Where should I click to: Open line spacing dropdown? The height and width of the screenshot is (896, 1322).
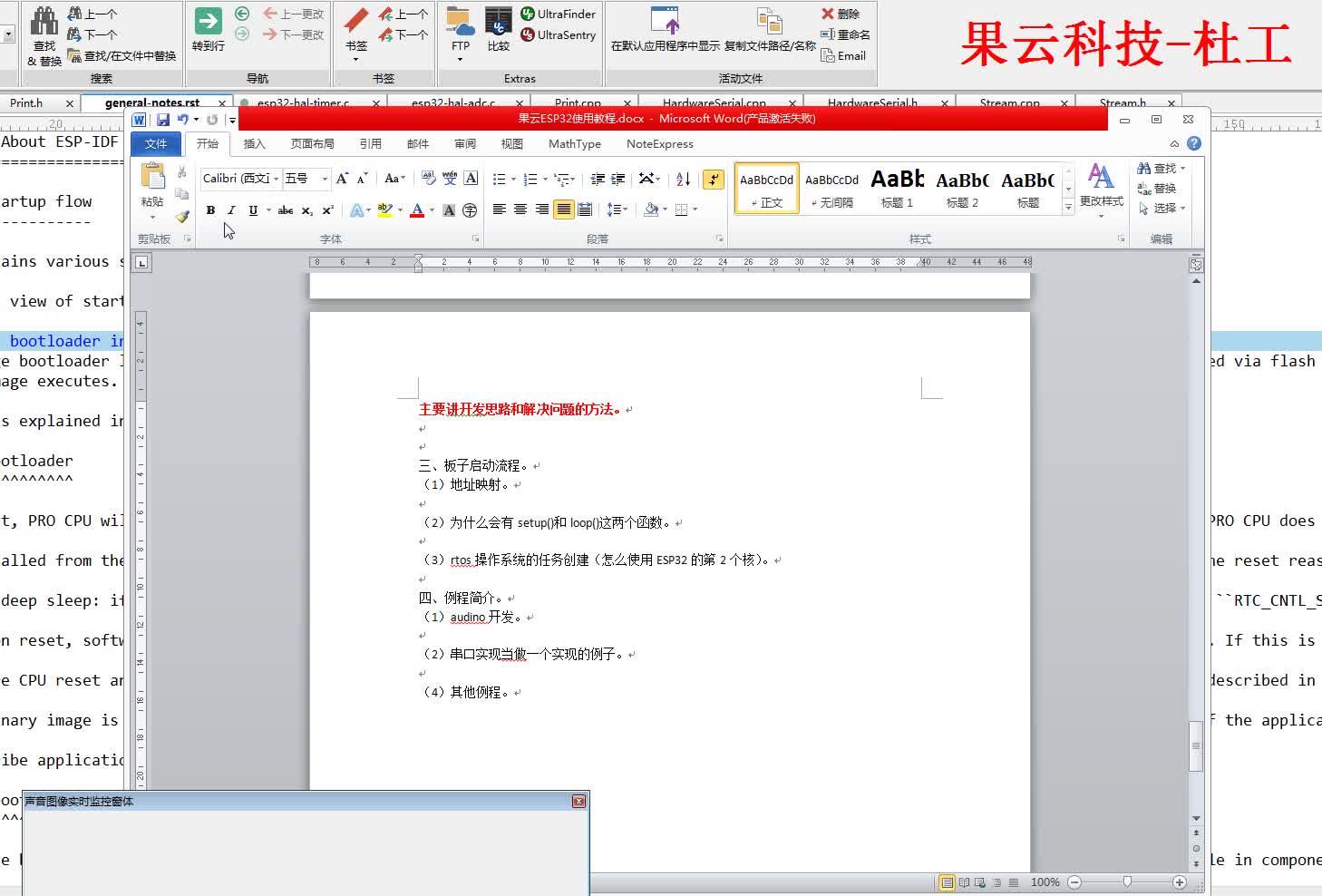coord(617,209)
